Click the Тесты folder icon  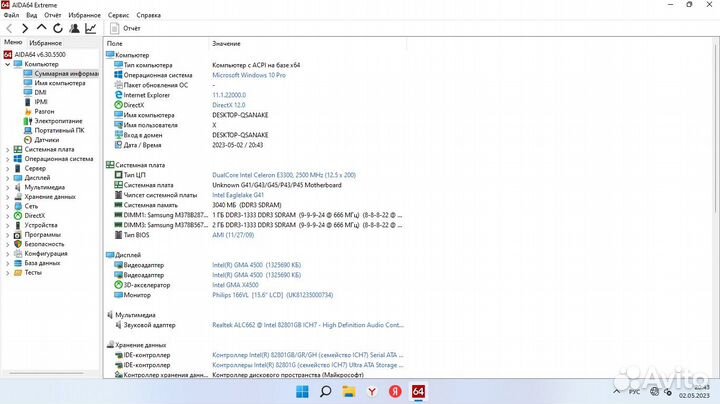coord(18,273)
